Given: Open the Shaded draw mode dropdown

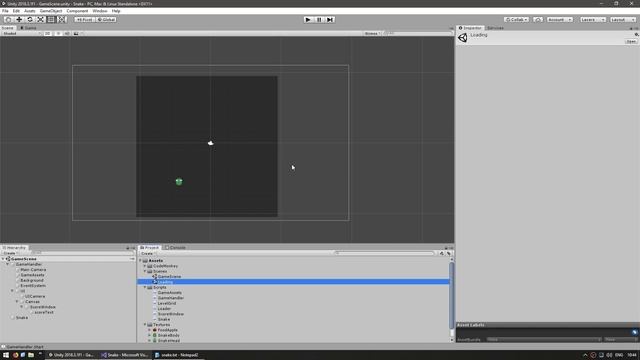Looking at the screenshot, I should pyautogui.click(x=21, y=33).
